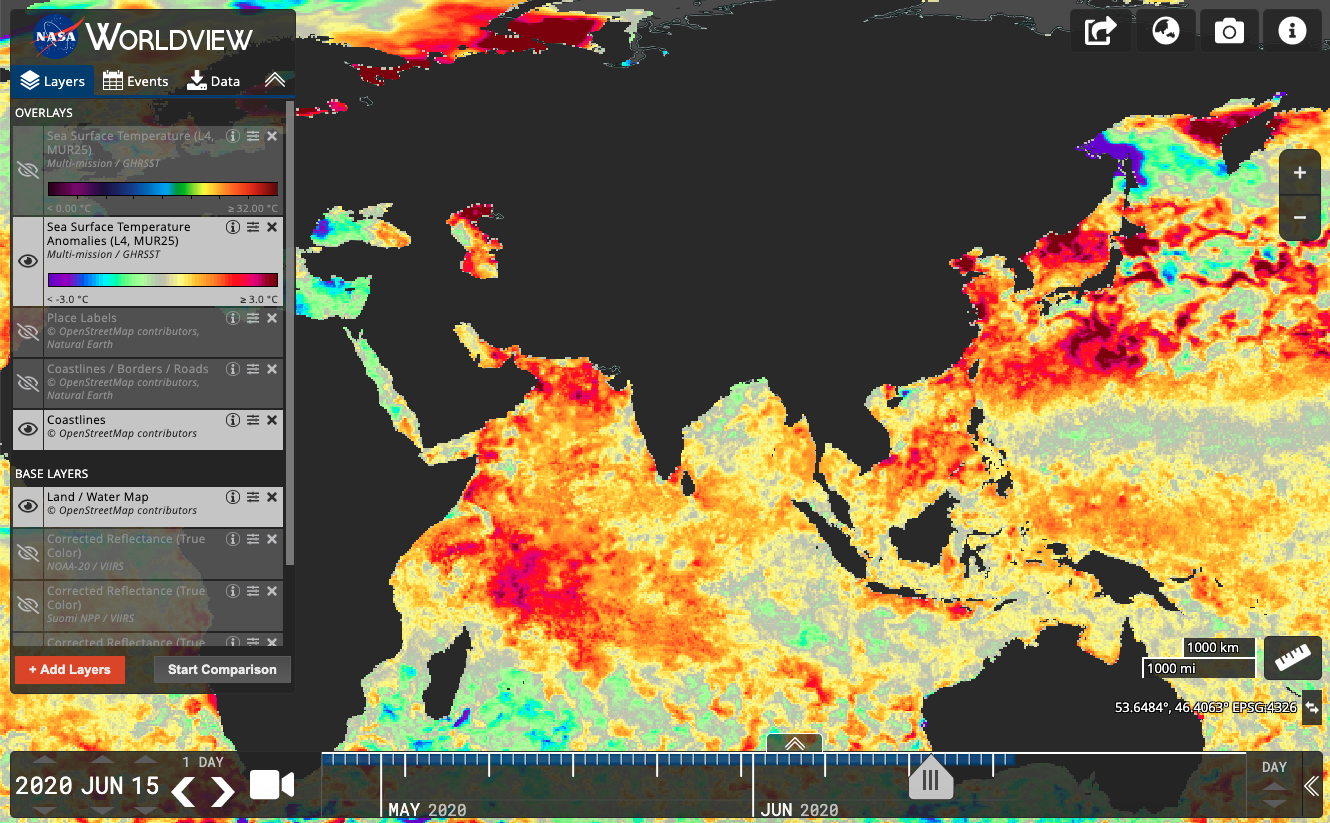1330x823 pixels.
Task: Zoom out on the map
Action: click(1300, 217)
